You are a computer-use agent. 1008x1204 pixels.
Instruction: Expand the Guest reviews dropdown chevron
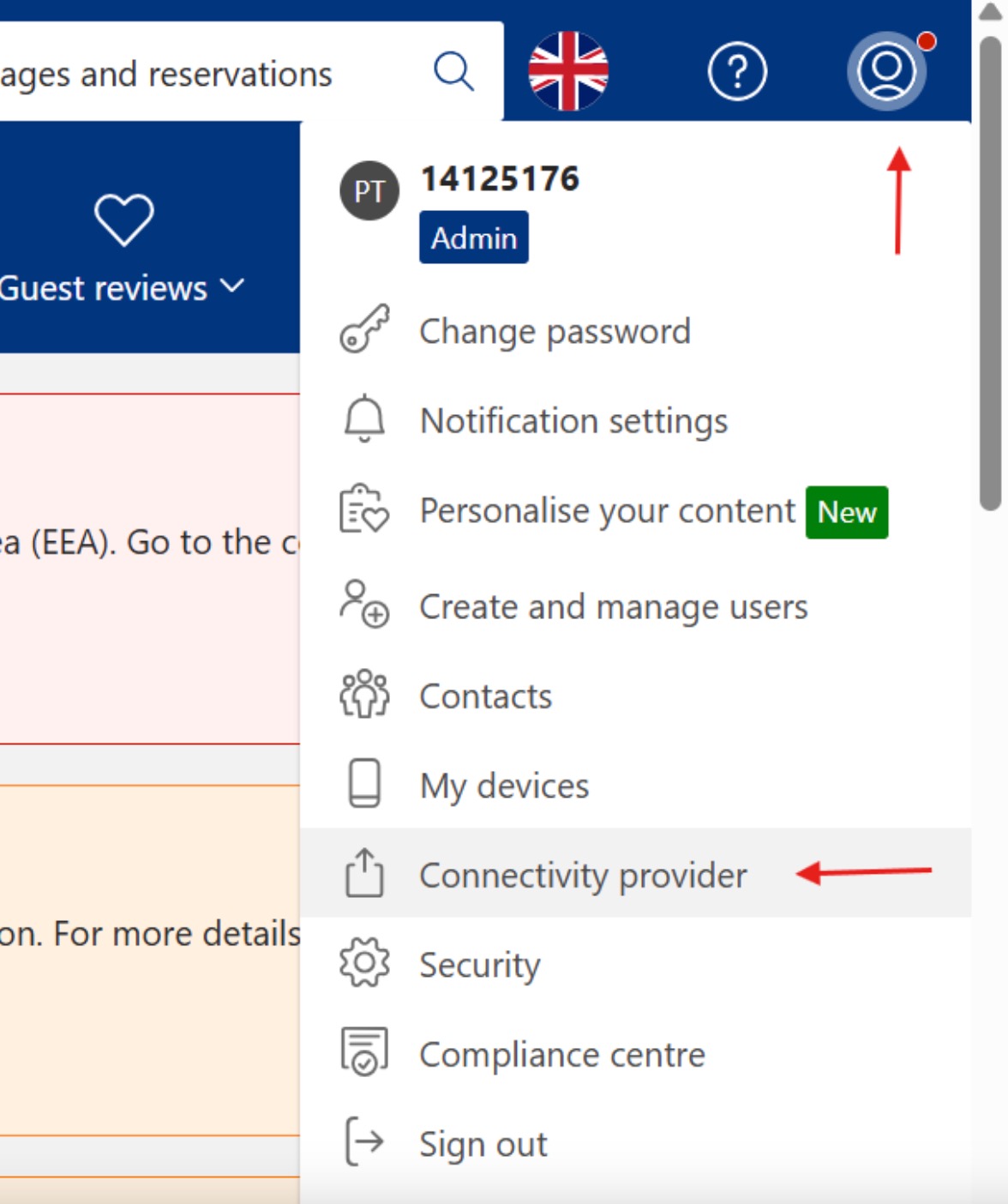tap(232, 286)
